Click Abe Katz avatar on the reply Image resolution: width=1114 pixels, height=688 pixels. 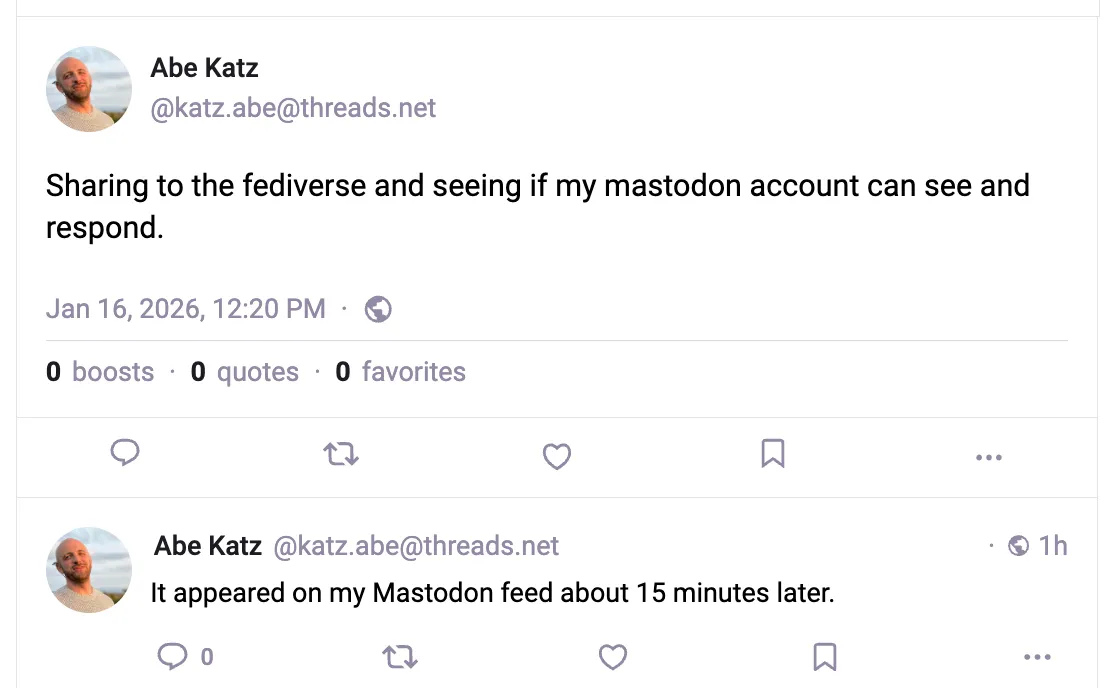[x=89, y=570]
